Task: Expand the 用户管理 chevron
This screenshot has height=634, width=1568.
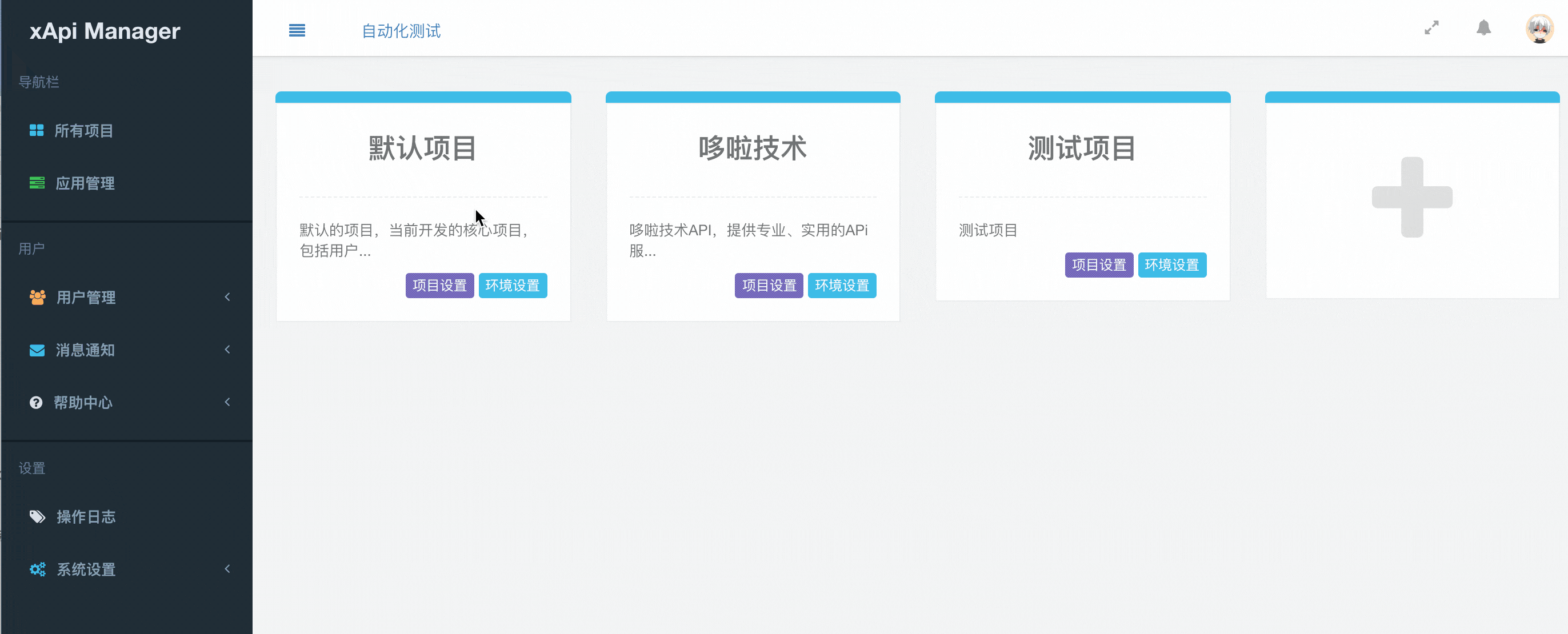Action: (x=227, y=297)
